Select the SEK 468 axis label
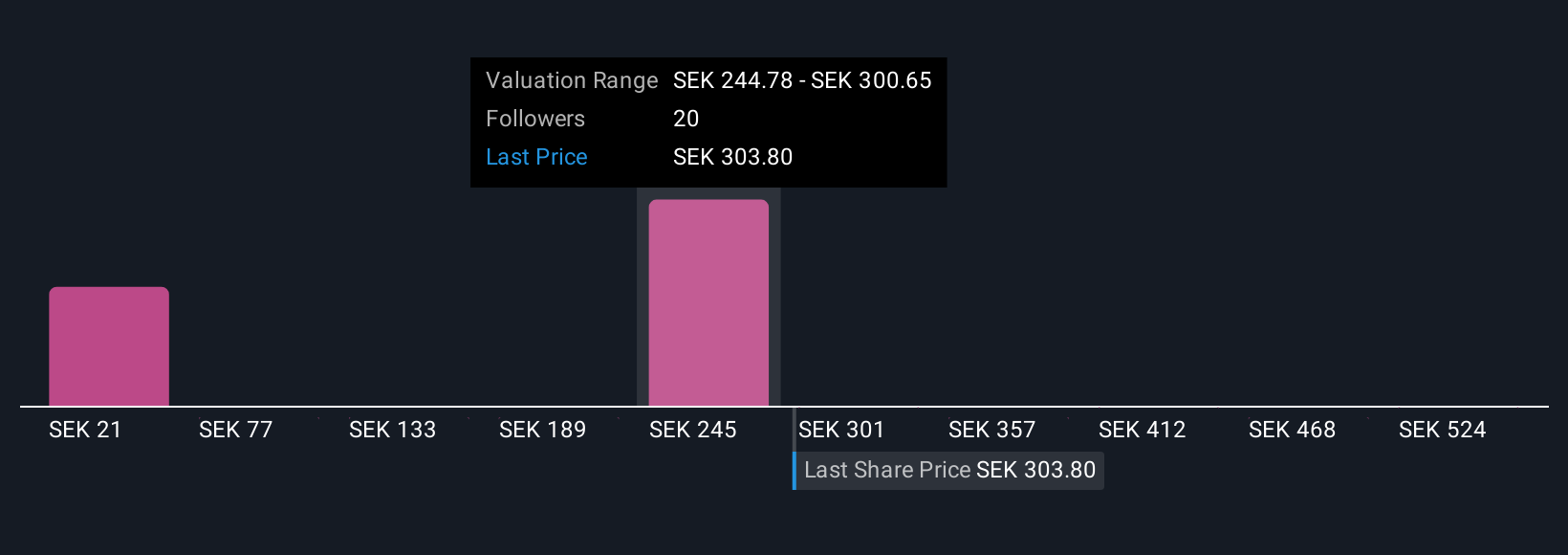Viewport: 1568px width, 555px height. coord(1292,430)
